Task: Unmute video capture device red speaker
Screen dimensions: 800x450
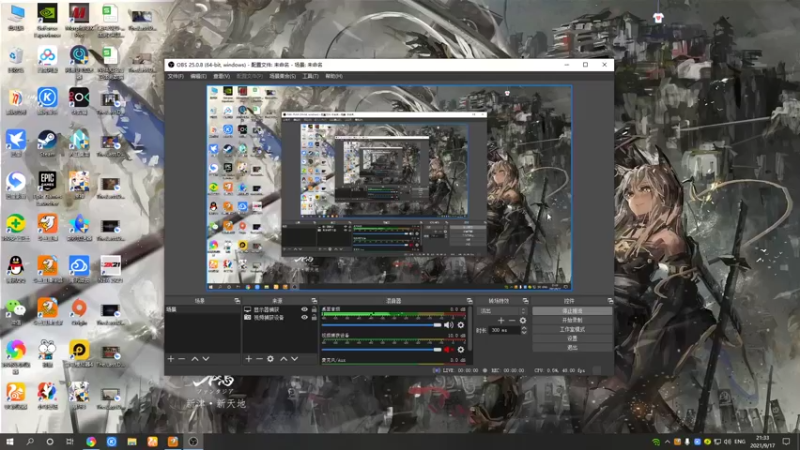Action: pyautogui.click(x=448, y=349)
